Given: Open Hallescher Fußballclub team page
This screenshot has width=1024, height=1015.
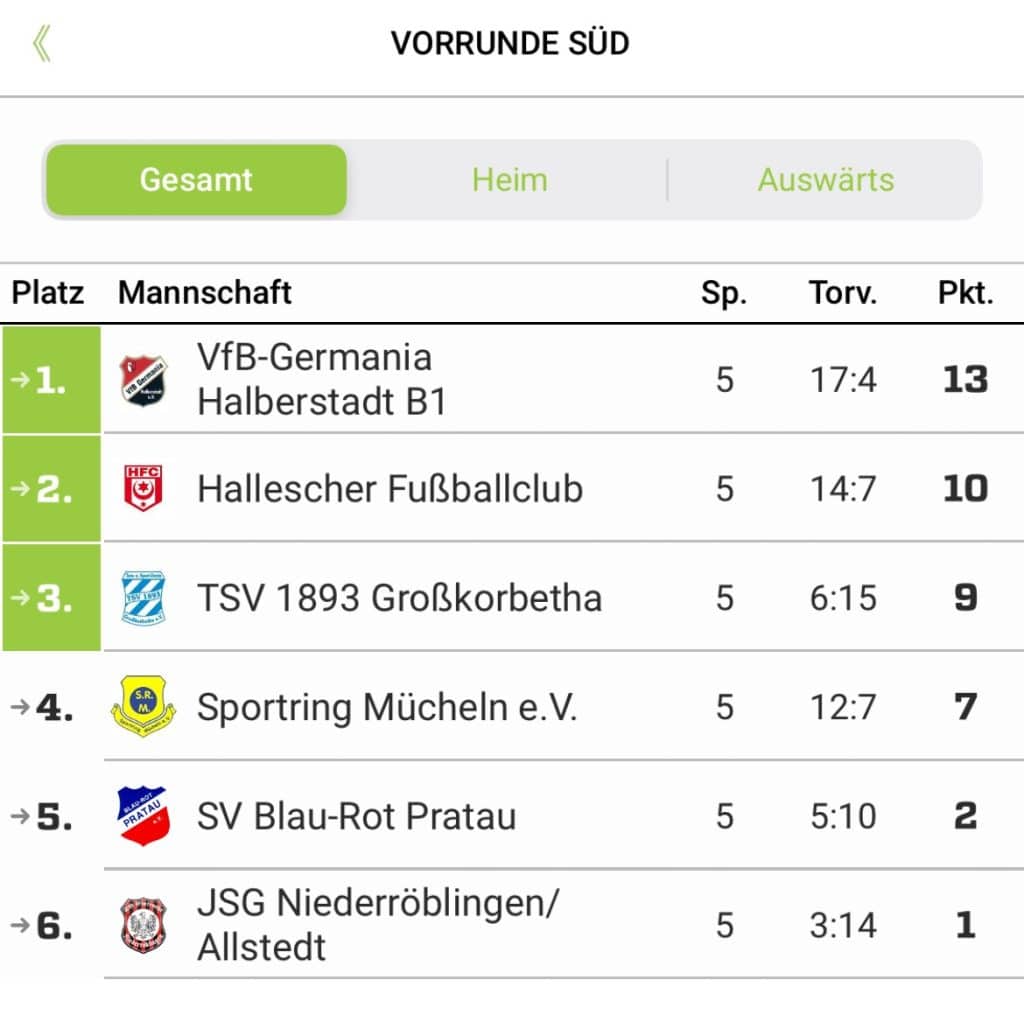Looking at the screenshot, I should point(390,489).
